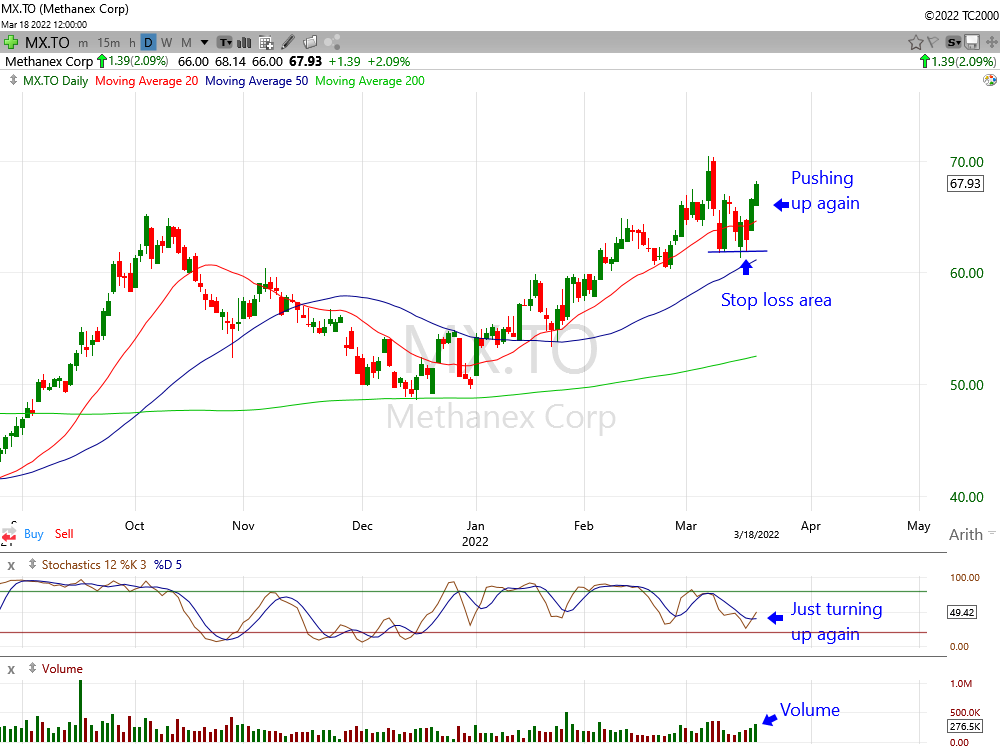Click the bold 67.93 last price value
1000x750 pixels.
305,62
